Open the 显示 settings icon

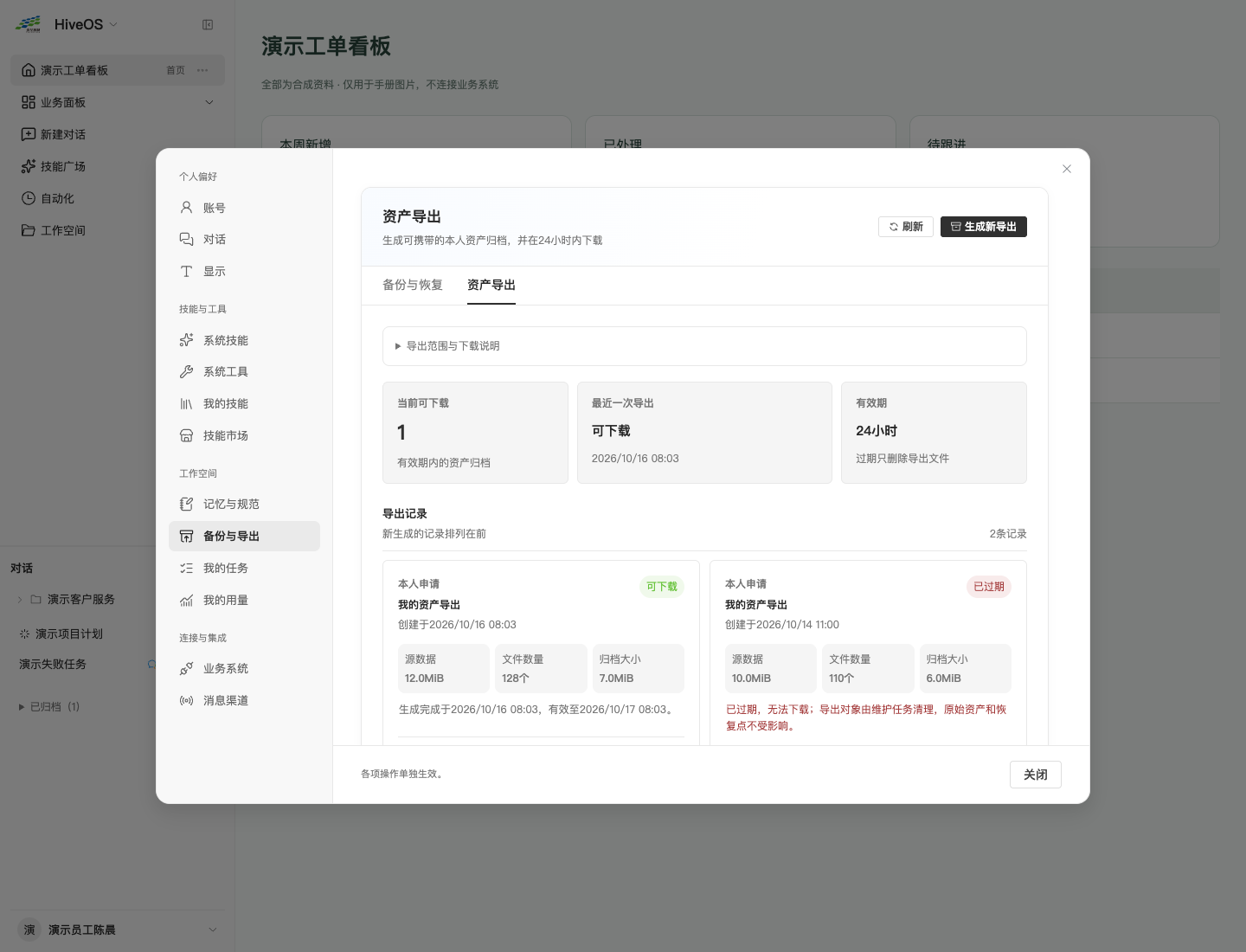click(186, 272)
